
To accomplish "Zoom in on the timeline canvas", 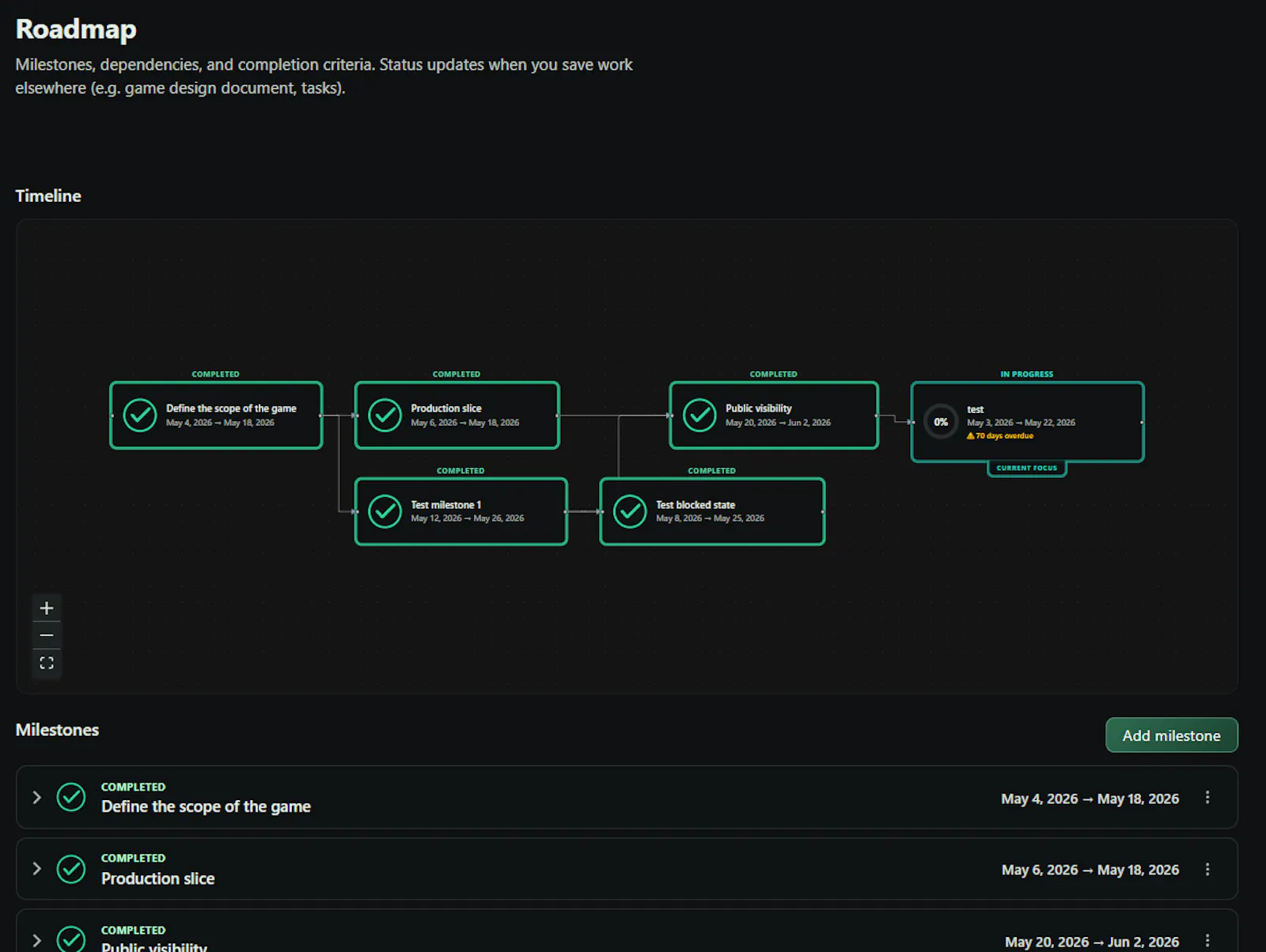I will pyautogui.click(x=47, y=608).
